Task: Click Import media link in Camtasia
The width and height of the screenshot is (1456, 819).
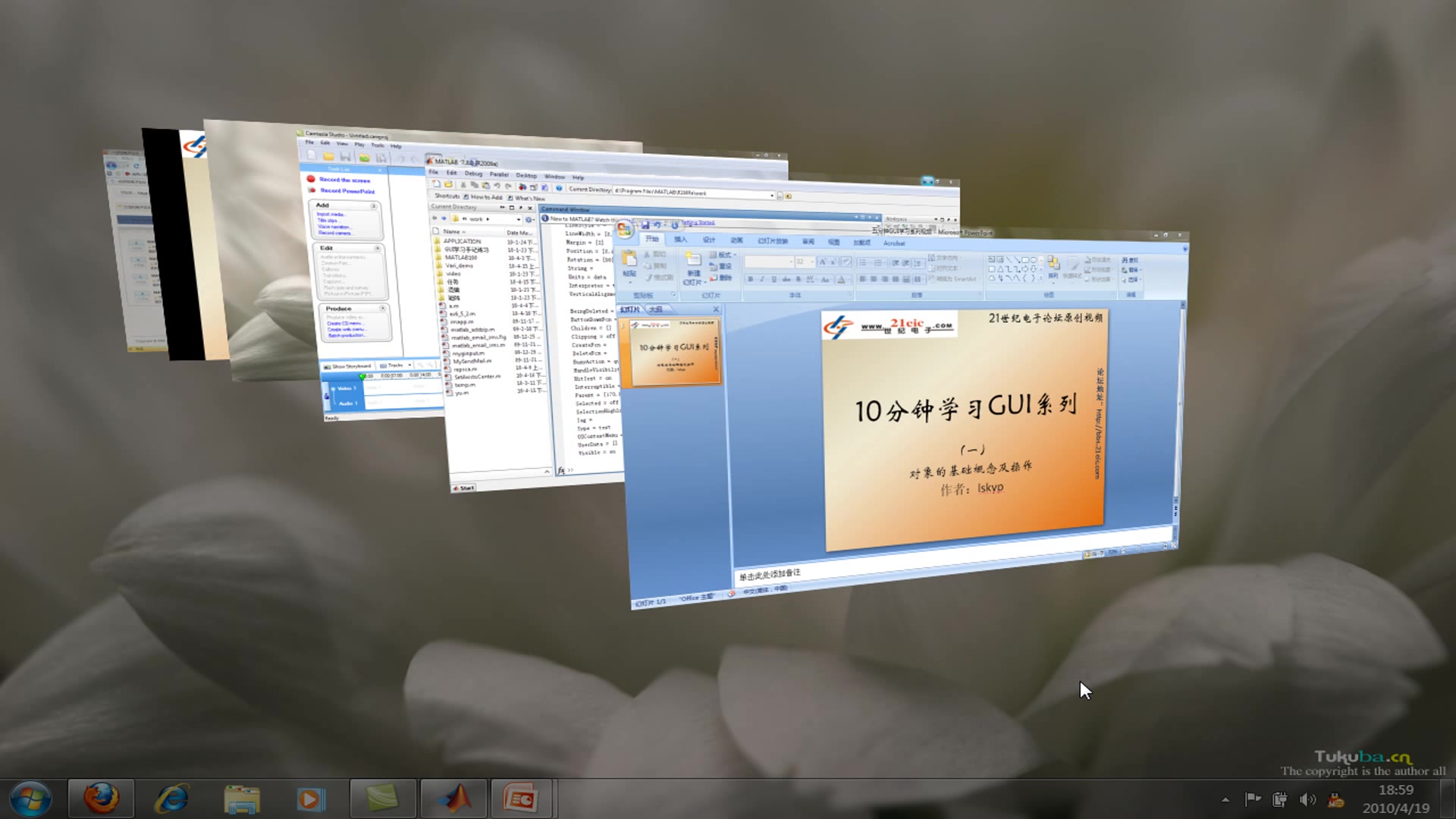Action: point(331,215)
